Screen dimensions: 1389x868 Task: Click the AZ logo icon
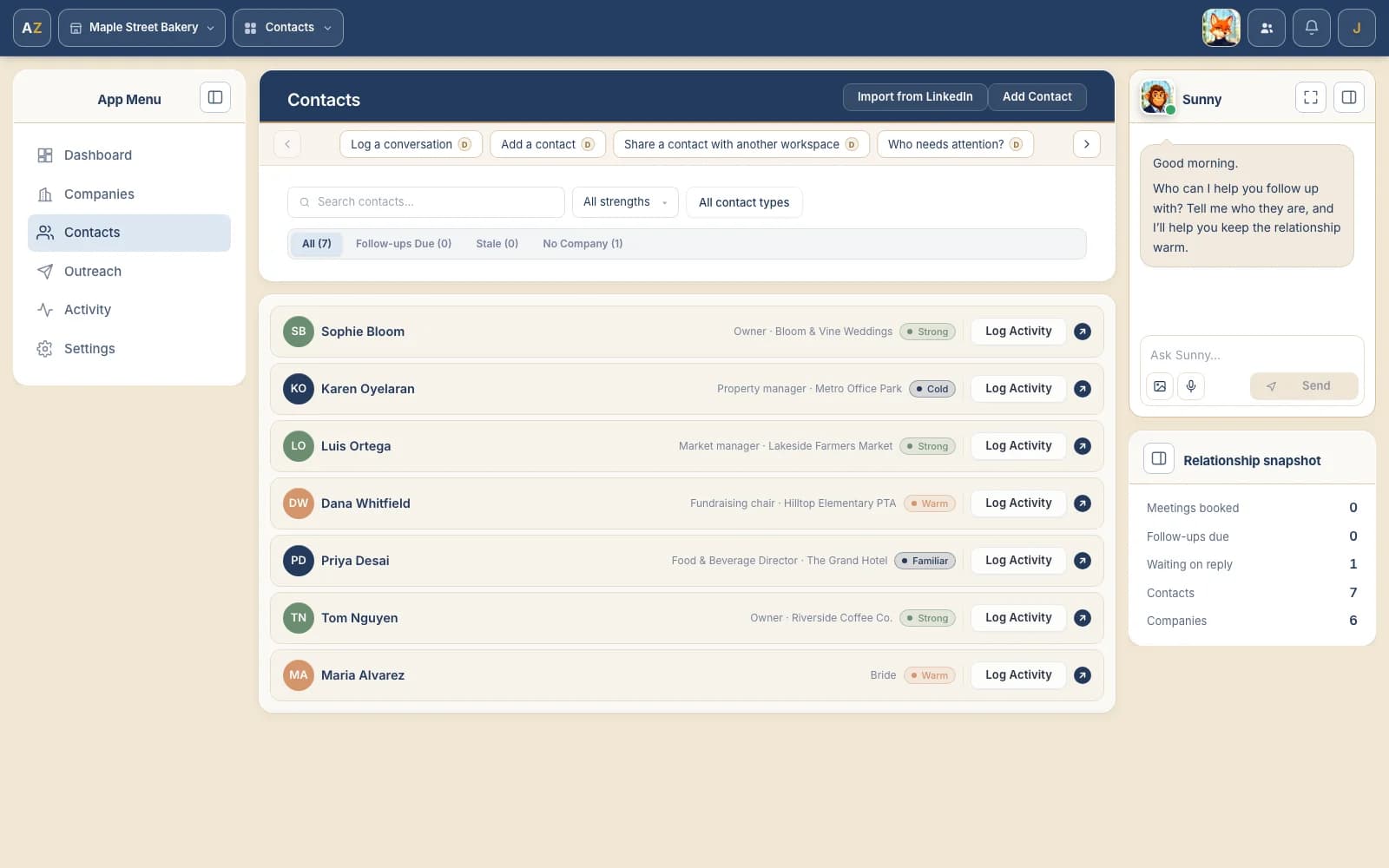[x=32, y=28]
